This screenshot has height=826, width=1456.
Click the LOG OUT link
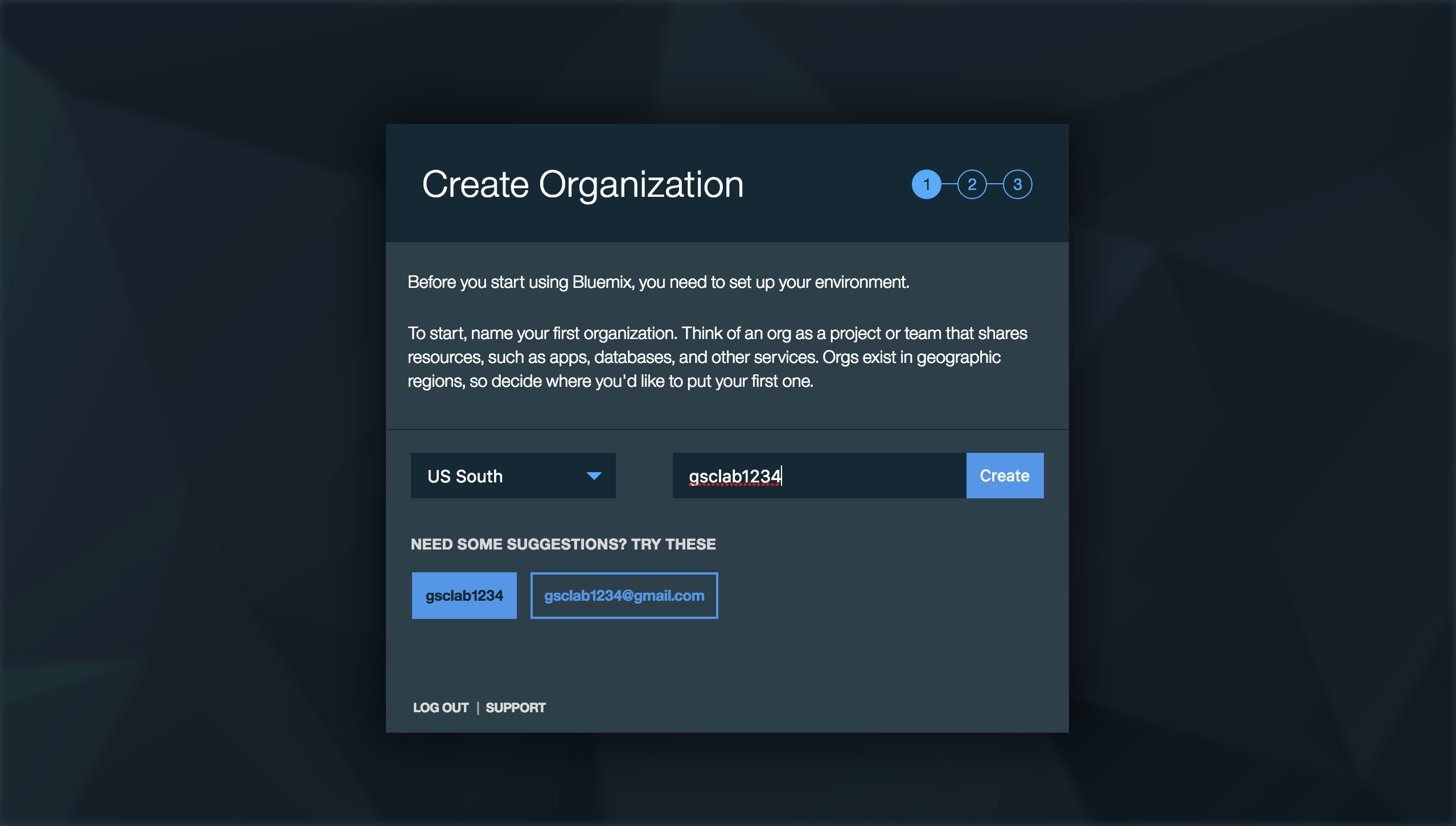(x=441, y=708)
